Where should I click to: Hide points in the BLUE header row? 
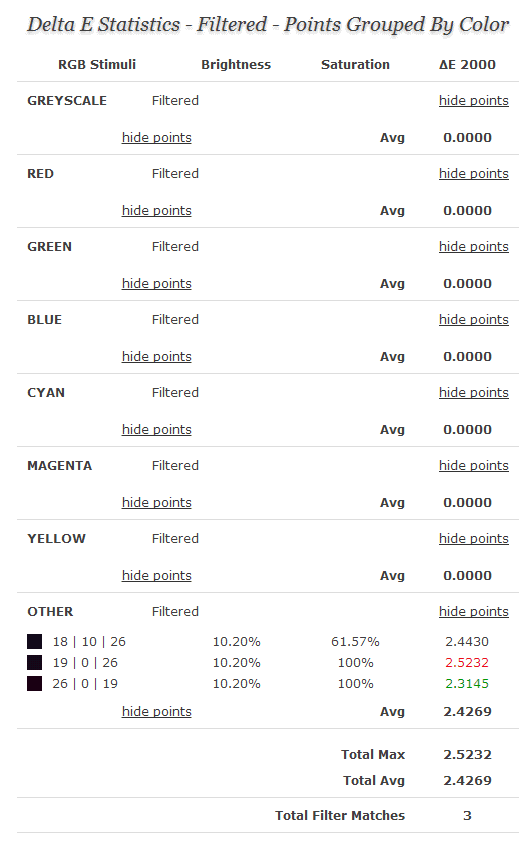473,320
